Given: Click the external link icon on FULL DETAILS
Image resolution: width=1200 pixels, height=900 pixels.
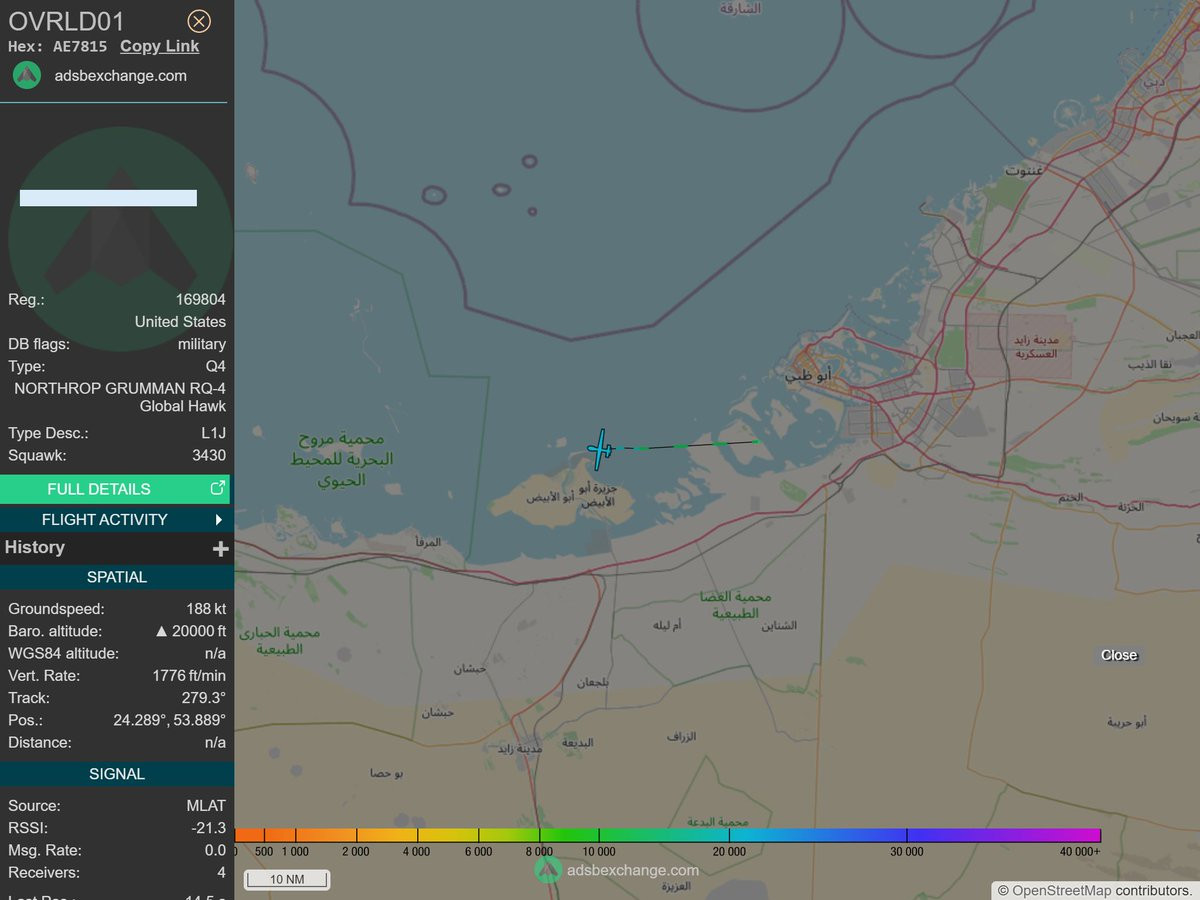Looking at the screenshot, I should tap(218, 488).
